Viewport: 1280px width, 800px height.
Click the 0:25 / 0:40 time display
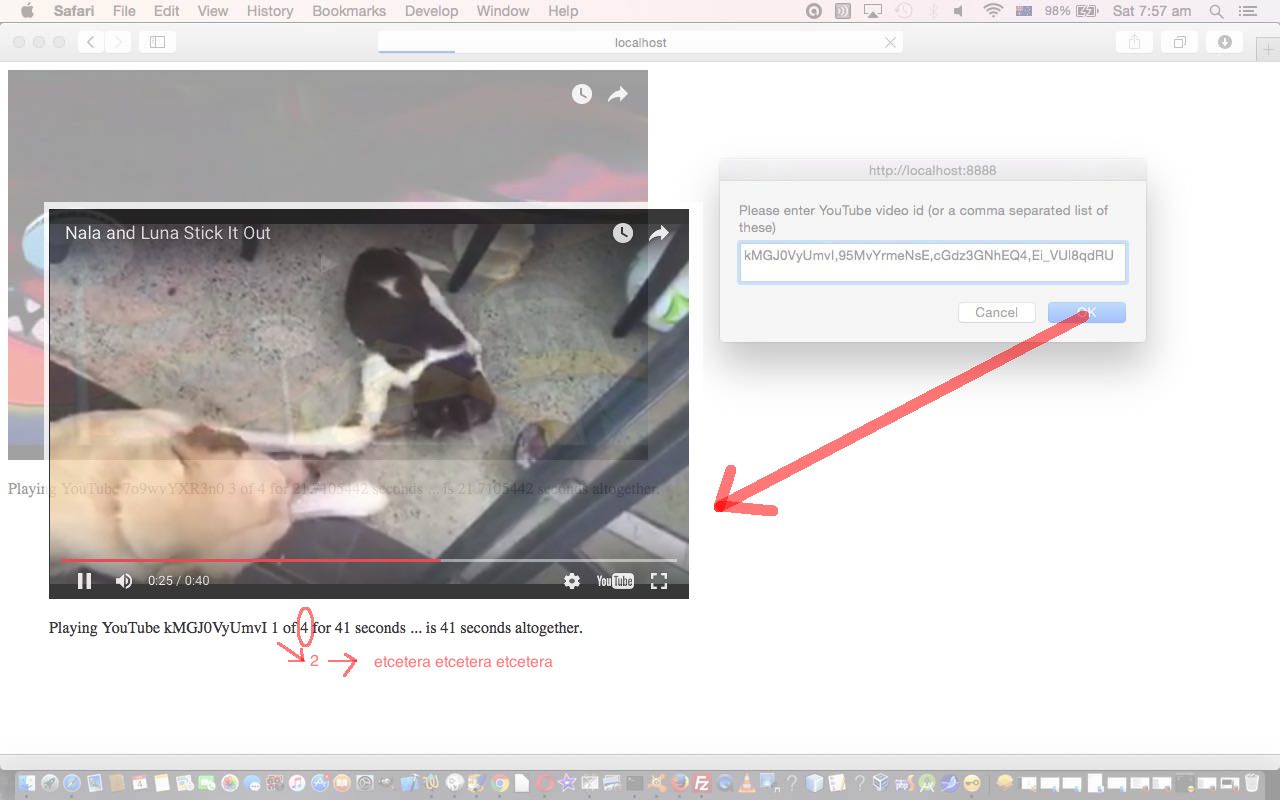point(179,581)
